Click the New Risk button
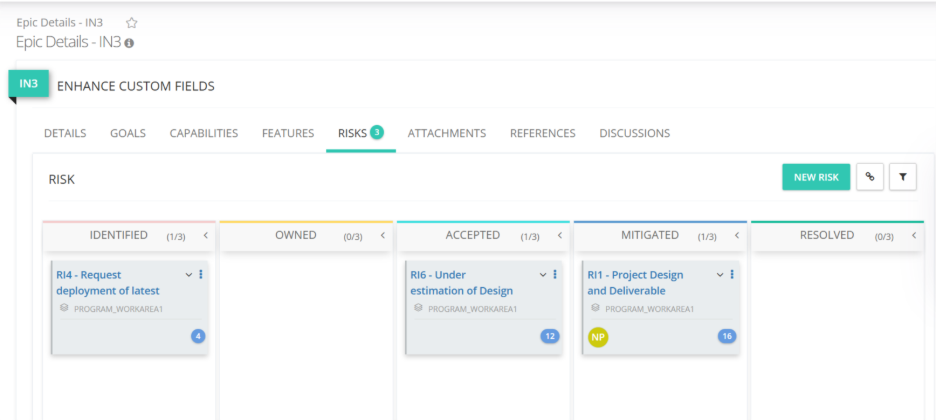 pyautogui.click(x=815, y=177)
